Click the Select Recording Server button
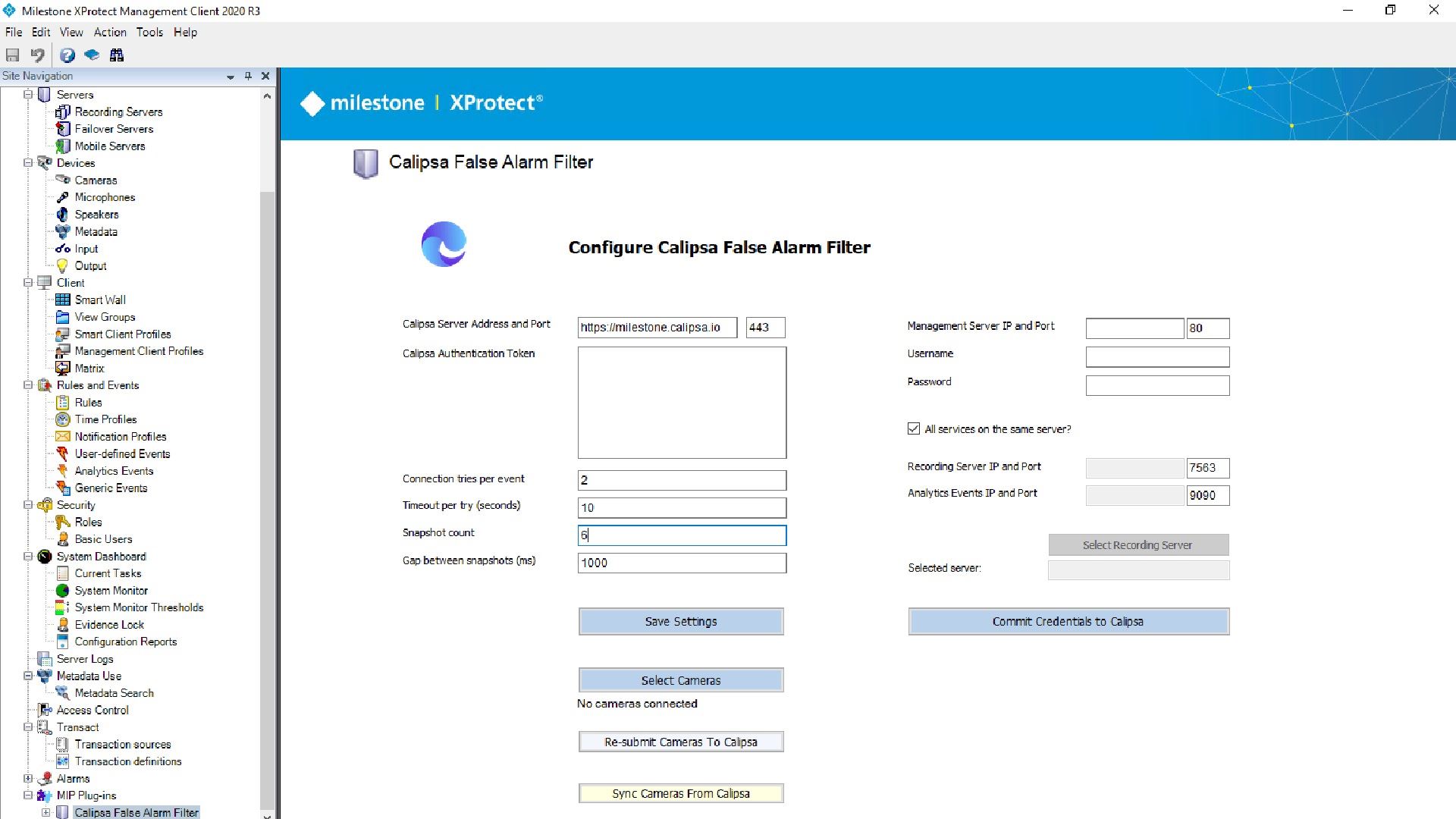 pyautogui.click(x=1138, y=544)
